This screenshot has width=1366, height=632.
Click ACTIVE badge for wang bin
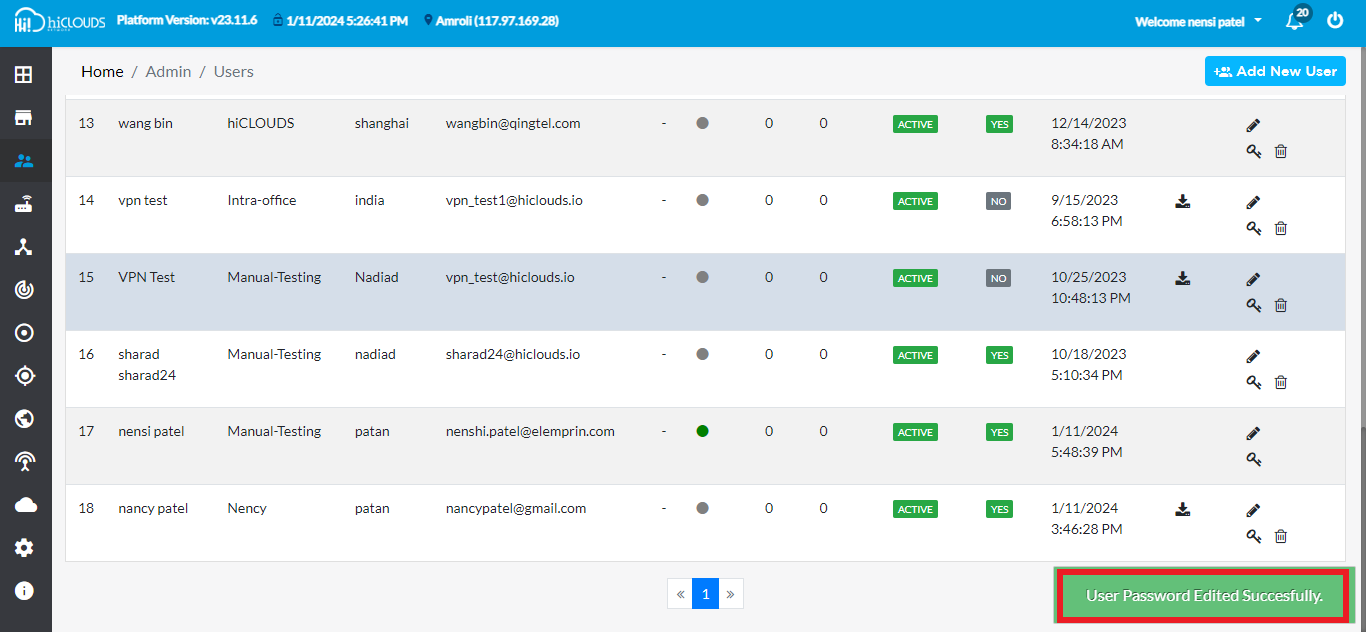(x=915, y=124)
